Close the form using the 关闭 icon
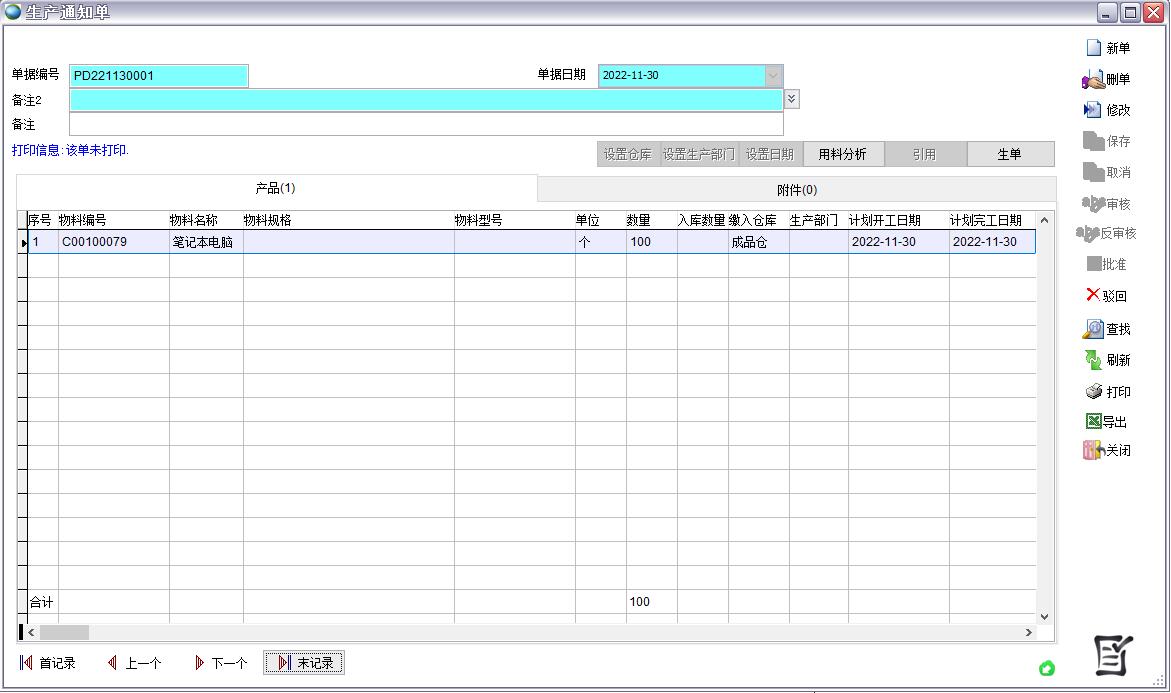The height and width of the screenshot is (693, 1171). [x=1092, y=451]
